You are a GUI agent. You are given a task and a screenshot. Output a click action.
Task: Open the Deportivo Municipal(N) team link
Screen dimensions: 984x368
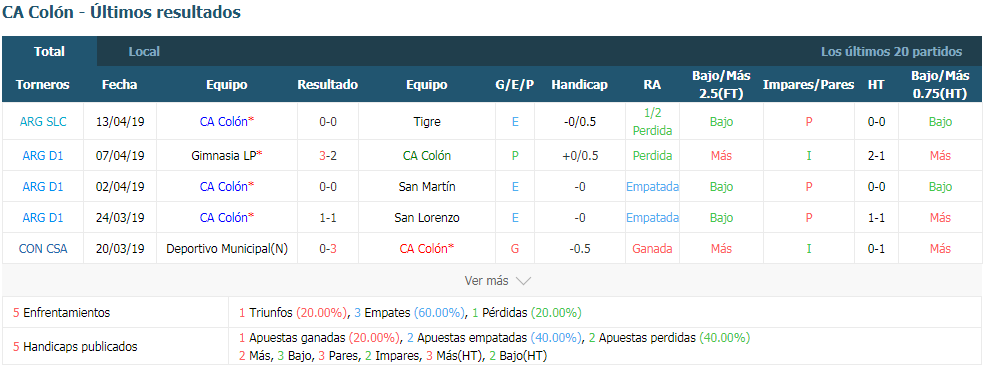(227, 249)
